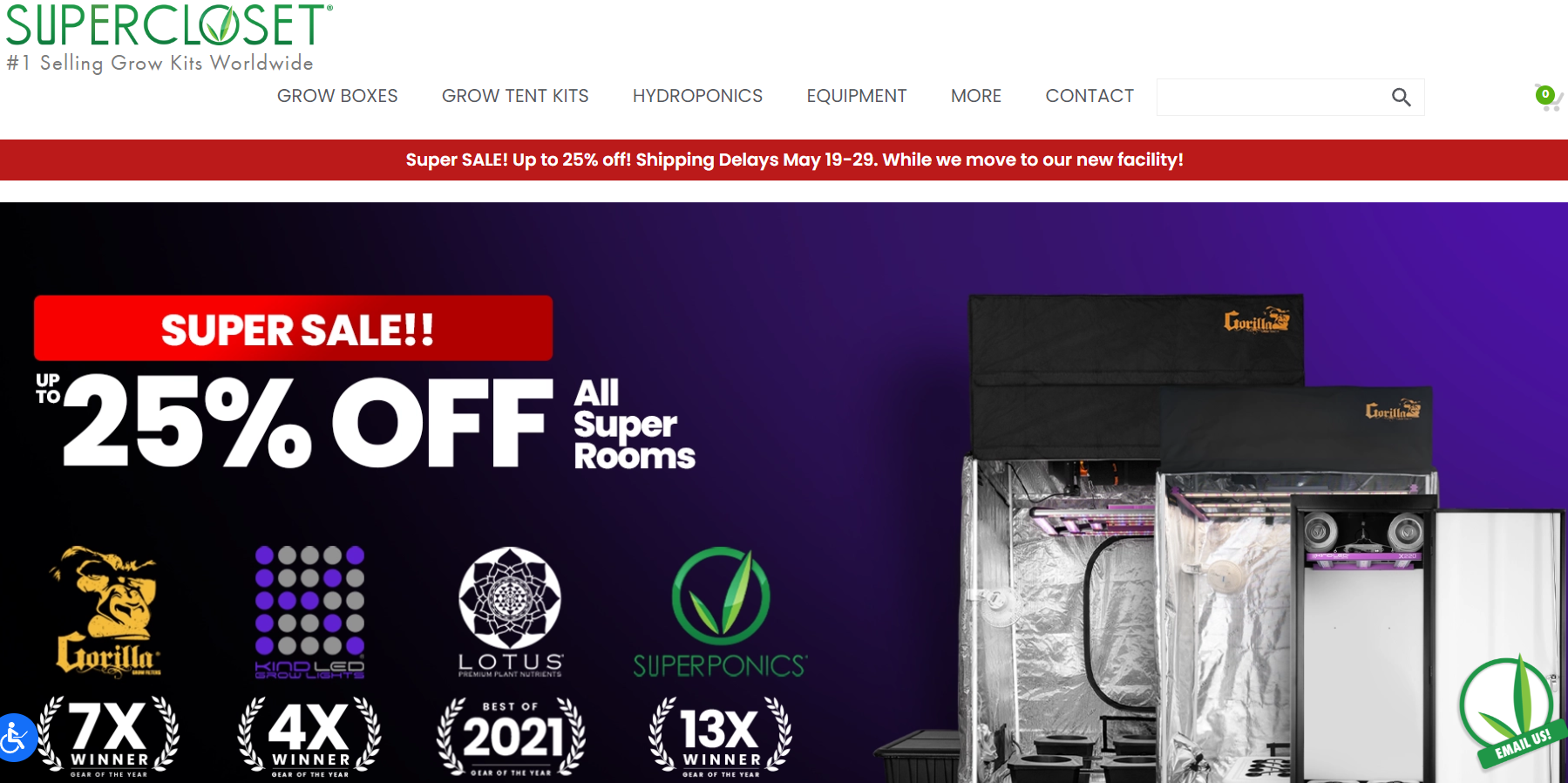Click the Gorilla brand logo
The width and height of the screenshot is (1568, 783).
click(x=106, y=611)
